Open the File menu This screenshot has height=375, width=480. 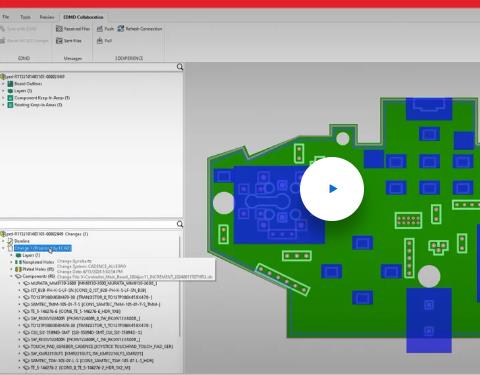click(6, 17)
